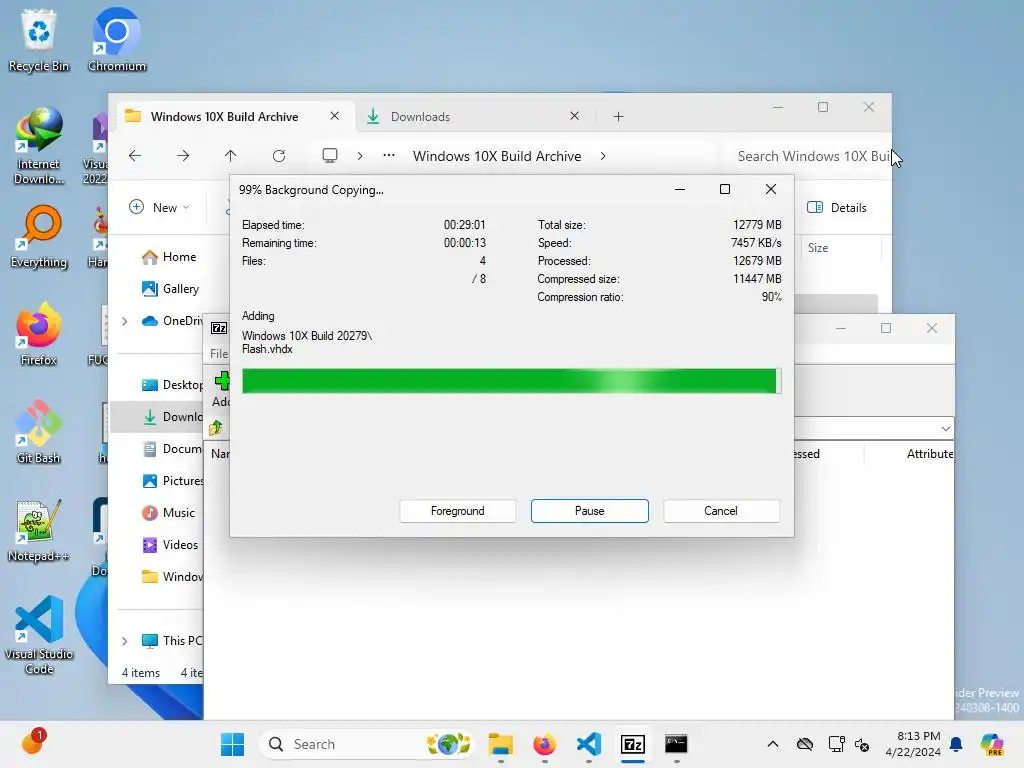Open Notepad++ desktop shortcut
Image resolution: width=1024 pixels, height=768 pixels.
coord(39,531)
